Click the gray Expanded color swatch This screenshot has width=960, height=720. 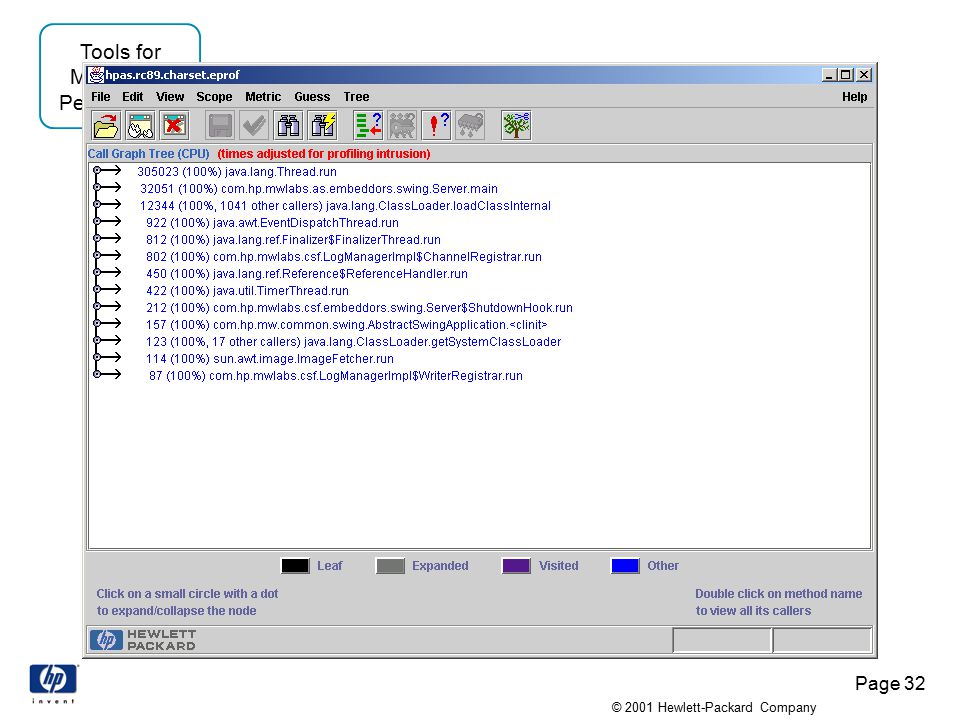point(390,566)
